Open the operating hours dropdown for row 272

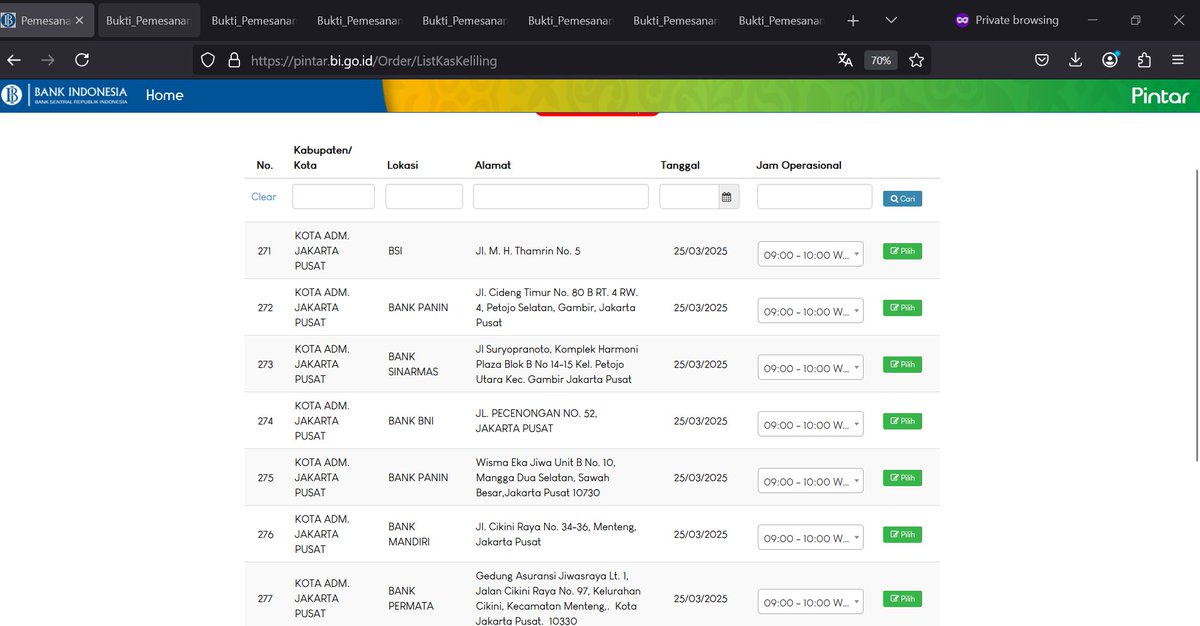tap(810, 311)
